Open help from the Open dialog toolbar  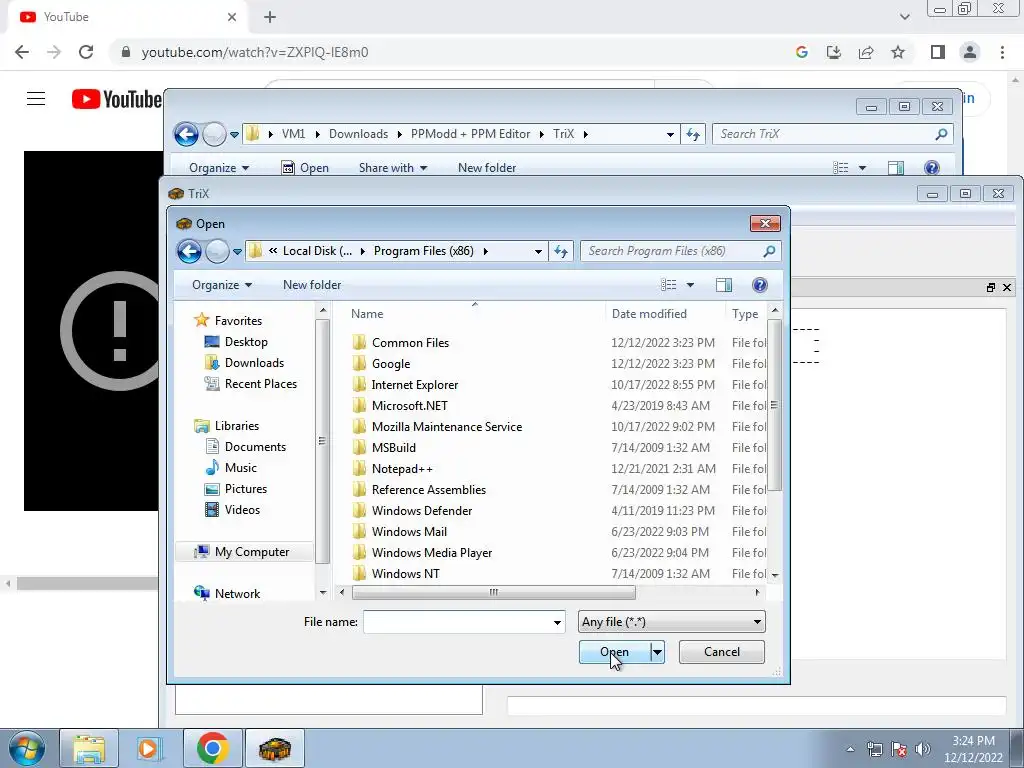(x=760, y=285)
